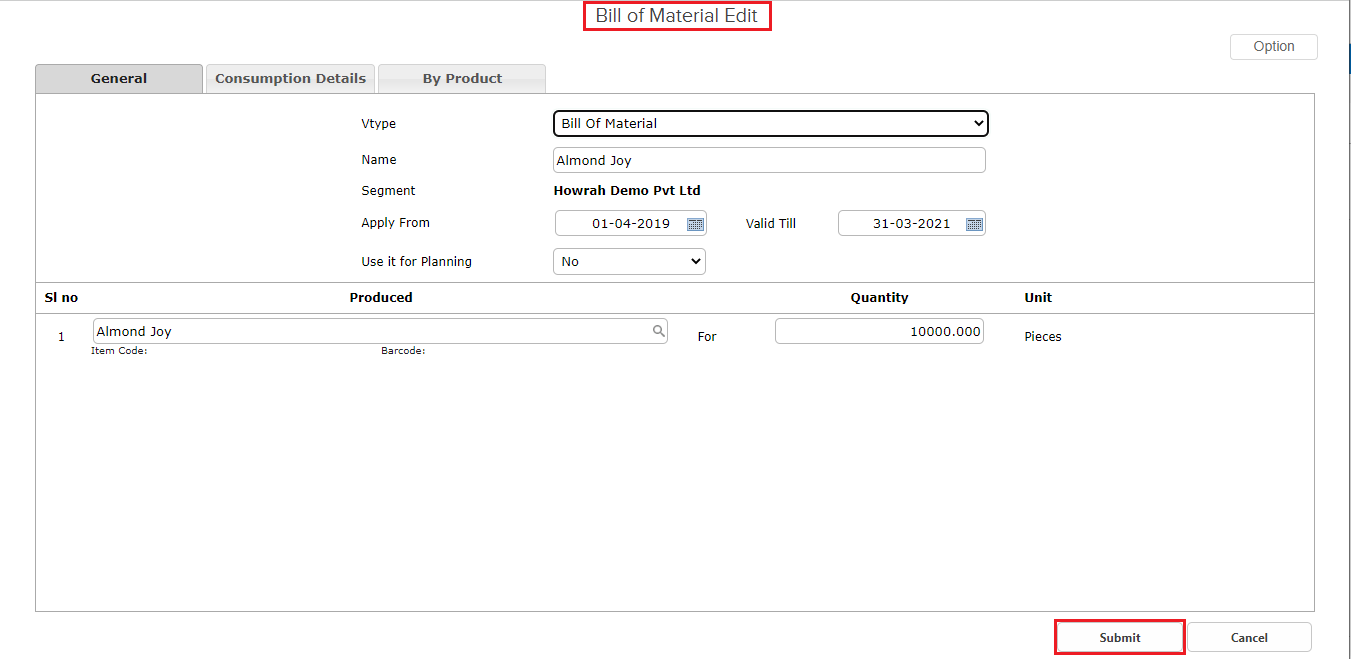Image resolution: width=1351 pixels, height=659 pixels.
Task: Click the Quantity column header
Action: point(879,298)
